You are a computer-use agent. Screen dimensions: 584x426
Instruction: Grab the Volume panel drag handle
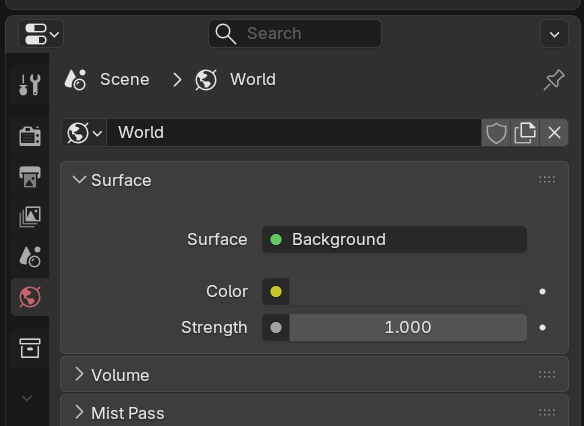coord(547,375)
